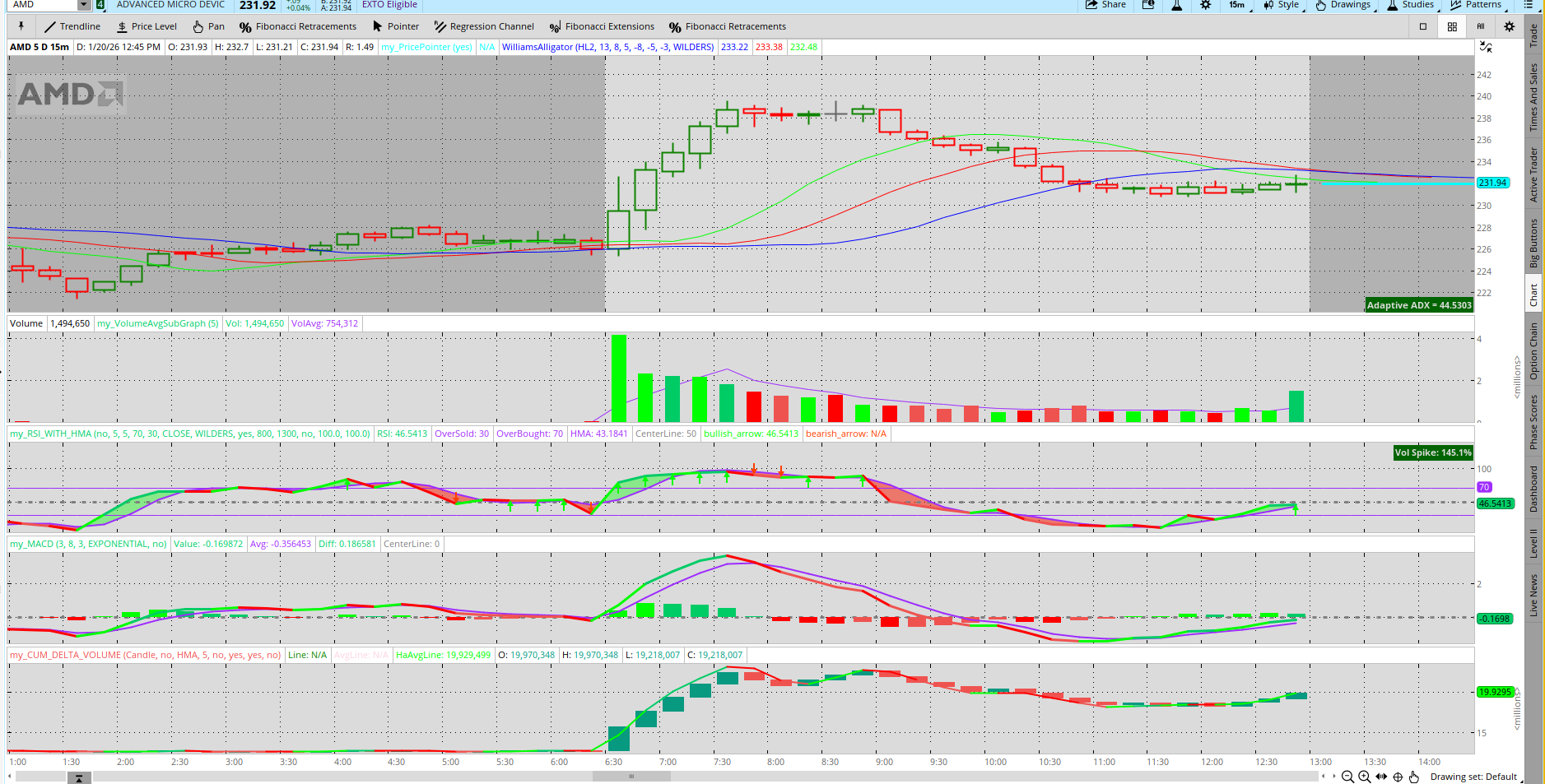
Task: Select the Trendline drawing tool
Action: tap(72, 26)
